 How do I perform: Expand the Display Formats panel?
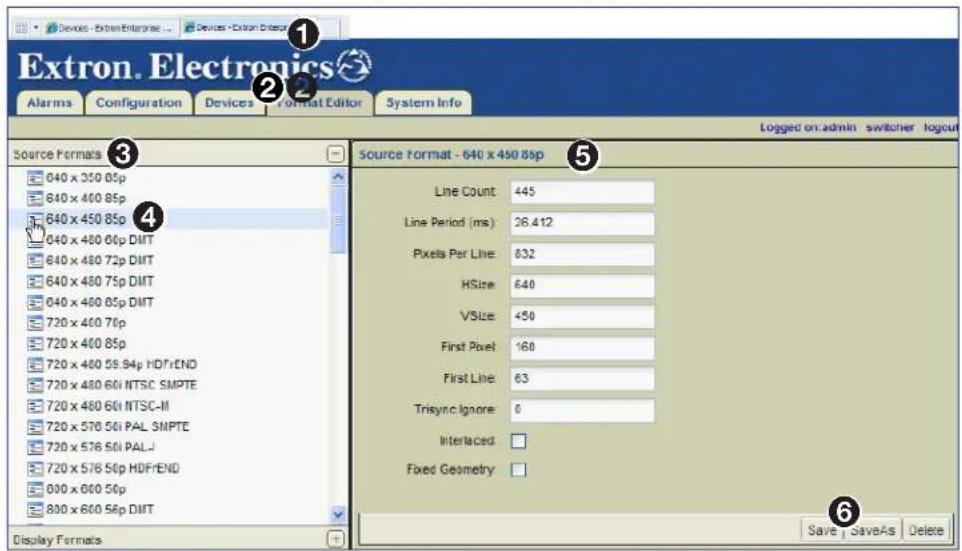[x=336, y=539]
